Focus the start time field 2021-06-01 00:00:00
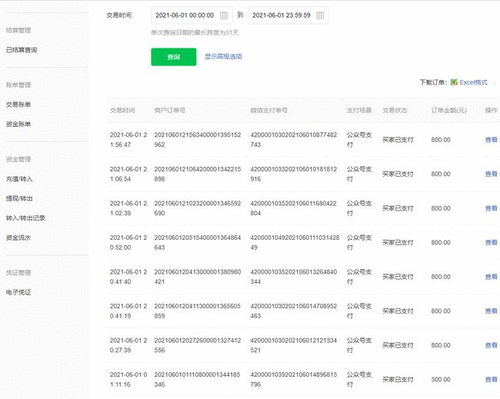Image resolution: width=500 pixels, height=399 pixels. pyautogui.click(x=192, y=15)
